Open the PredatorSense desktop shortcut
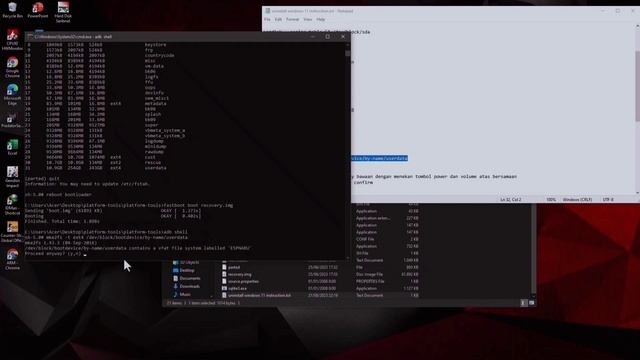Image resolution: width=640 pixels, height=360 pixels. (x=11, y=120)
